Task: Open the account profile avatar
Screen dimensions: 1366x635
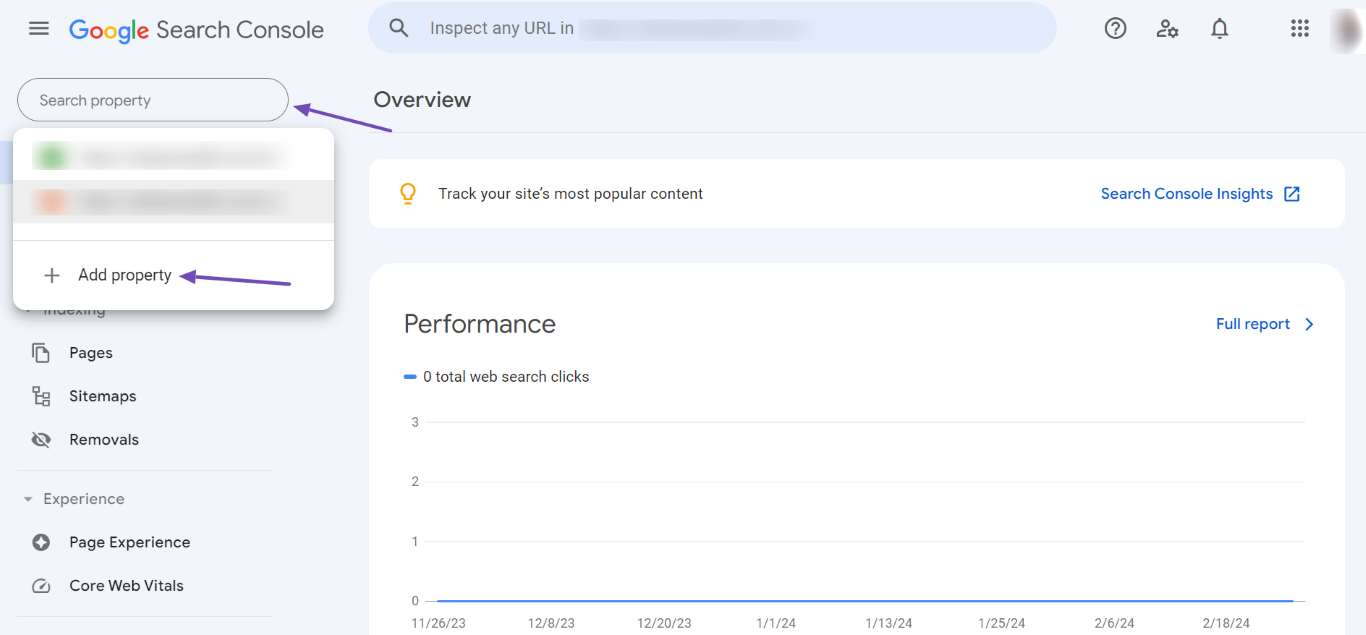Action: point(1347,29)
